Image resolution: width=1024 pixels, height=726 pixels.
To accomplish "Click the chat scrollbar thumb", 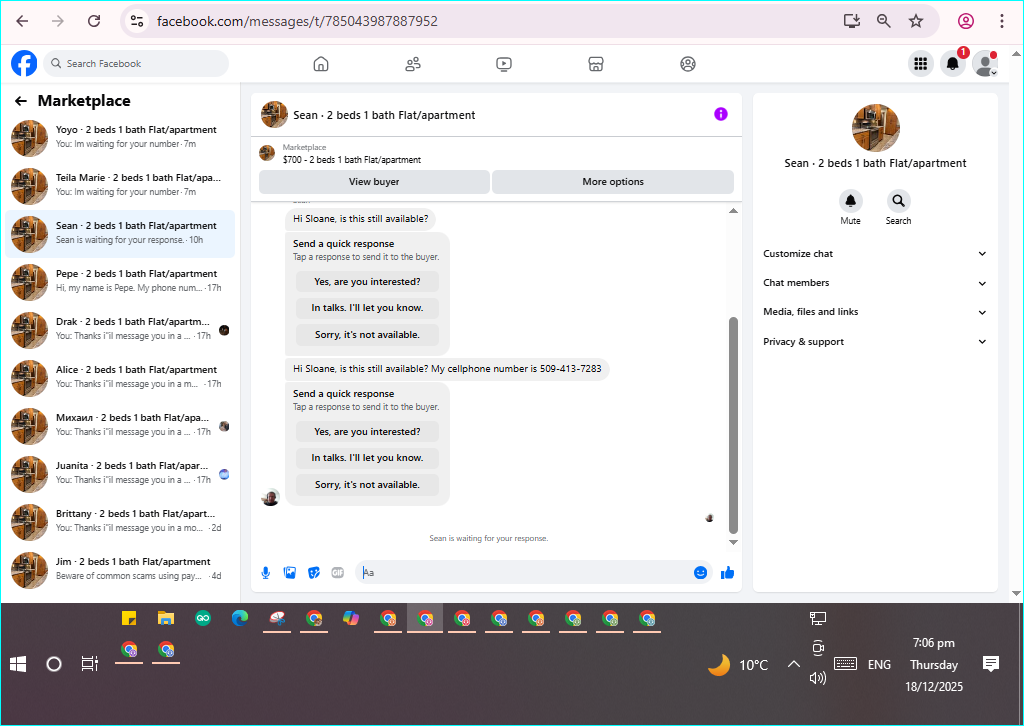I will 733,425.
